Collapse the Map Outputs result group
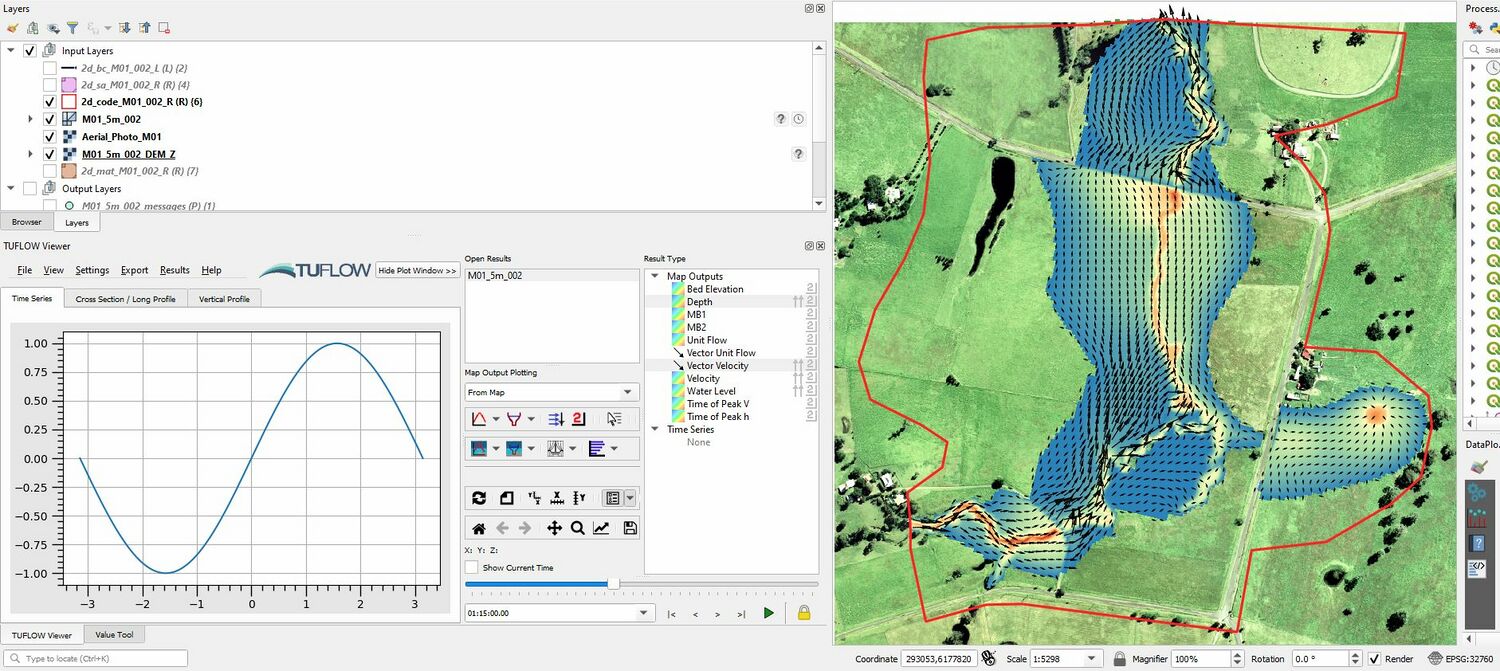Screen dimensions: 1500x671 tap(655, 275)
